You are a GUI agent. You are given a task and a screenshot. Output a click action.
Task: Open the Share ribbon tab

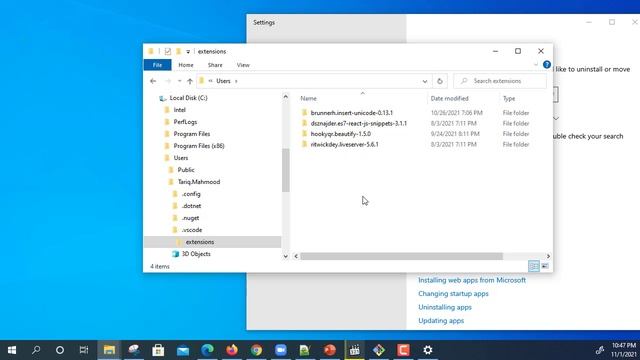[x=215, y=65]
